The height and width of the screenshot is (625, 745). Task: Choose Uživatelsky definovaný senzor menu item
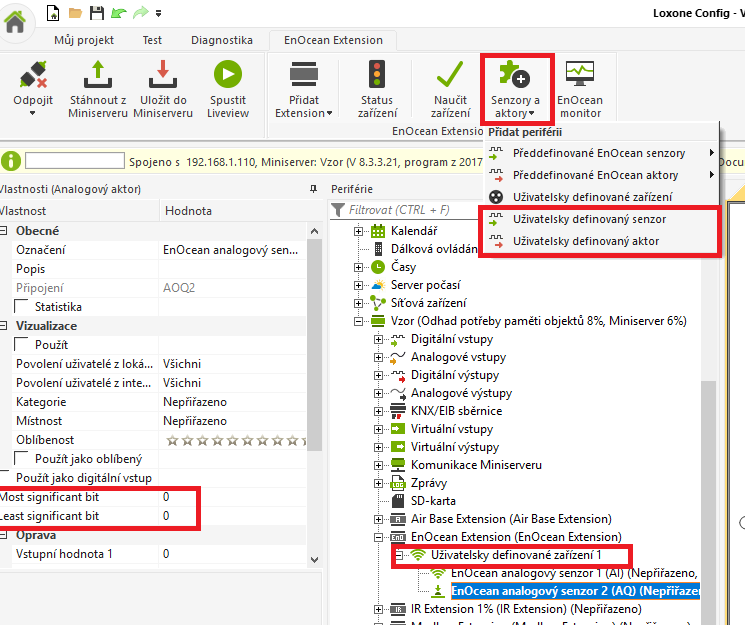click(589, 219)
